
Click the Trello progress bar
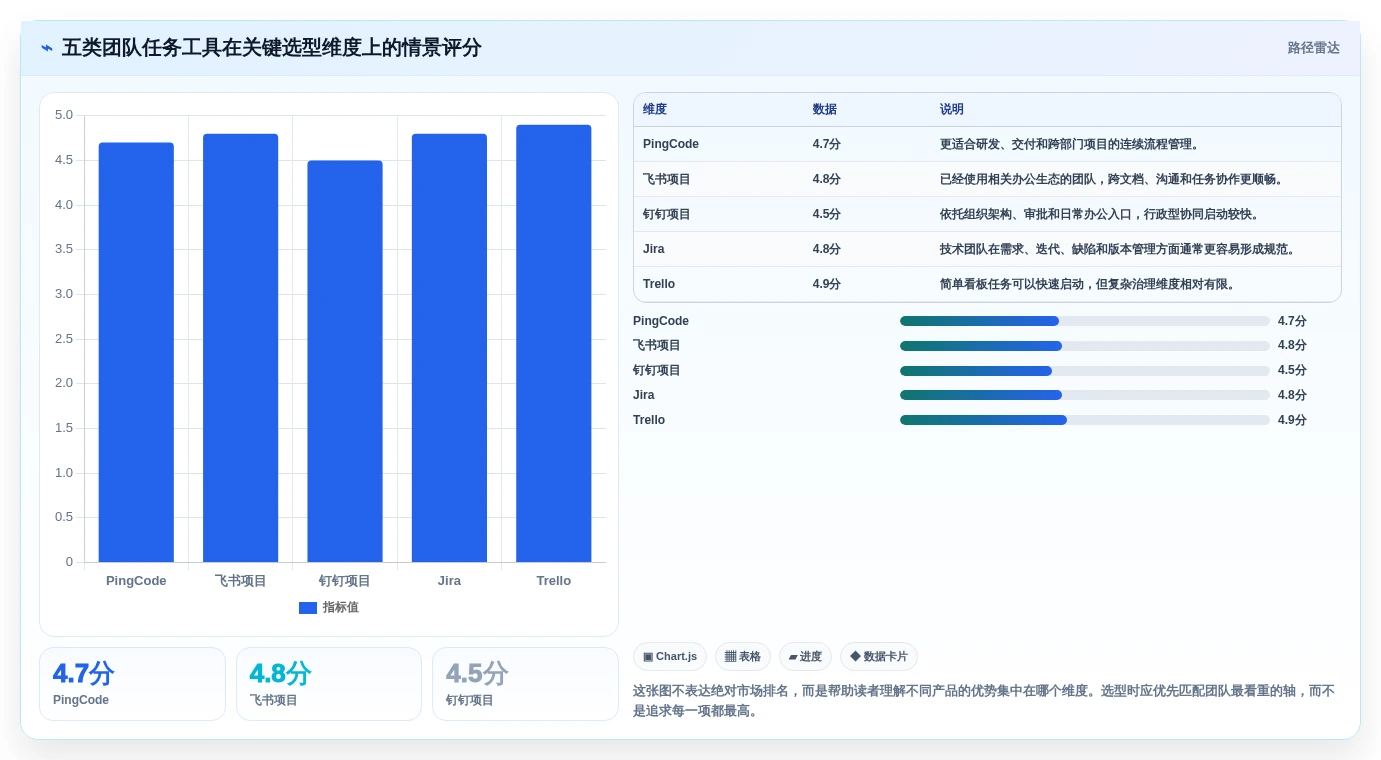[x=1085, y=420]
